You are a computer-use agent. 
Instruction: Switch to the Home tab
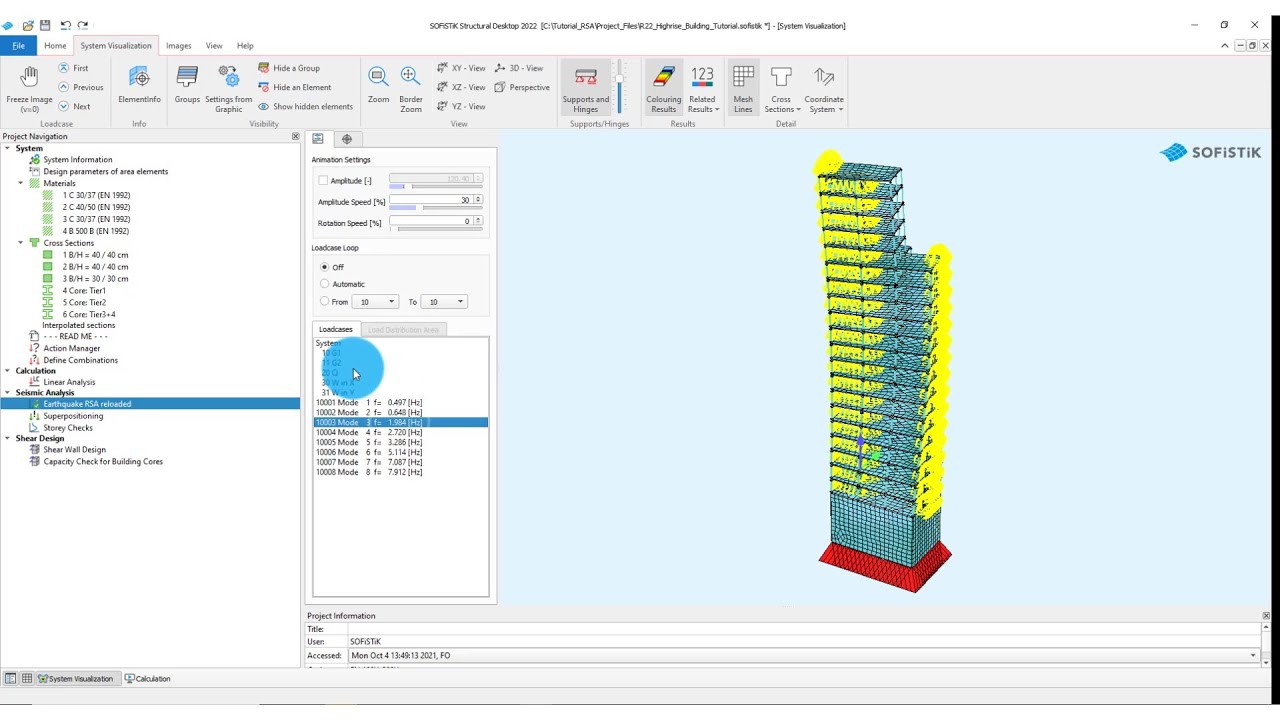55,46
